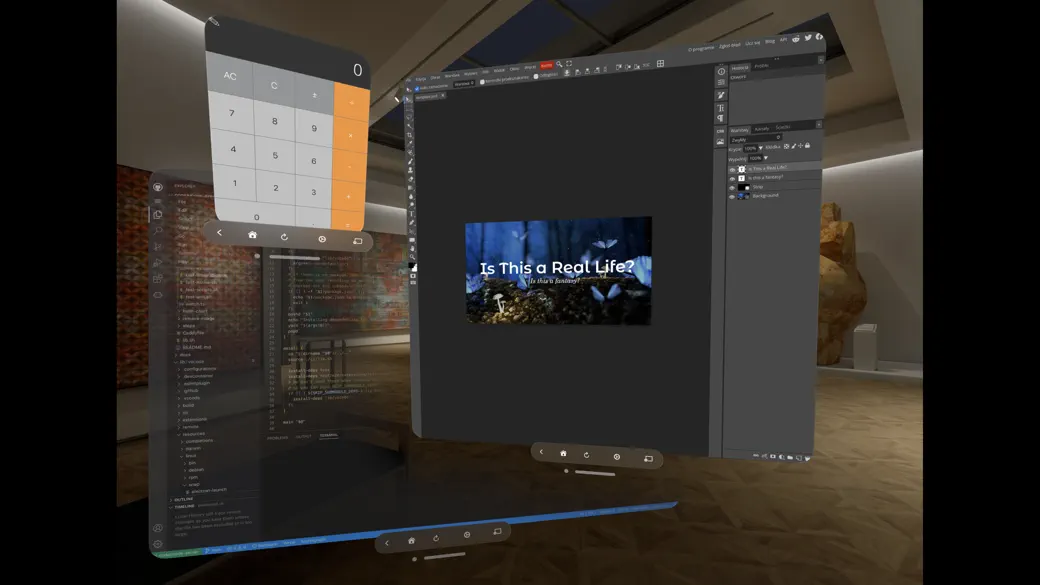Collapse the resources folder in VS Code explorer
Viewport: 1040px width, 585px height.
tap(194, 433)
